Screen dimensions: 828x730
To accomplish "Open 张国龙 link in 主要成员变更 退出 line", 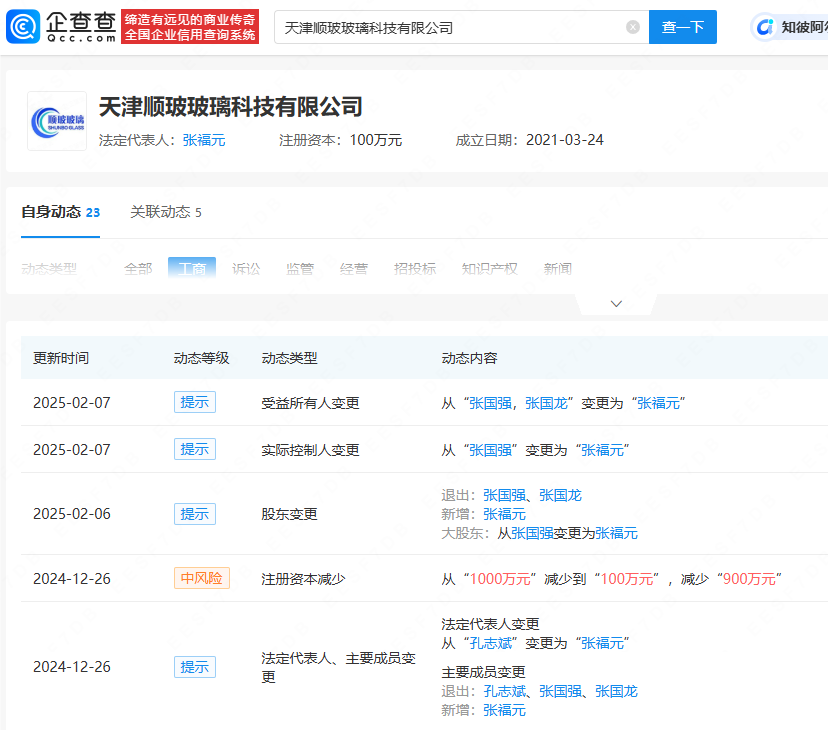I will [x=616, y=691].
